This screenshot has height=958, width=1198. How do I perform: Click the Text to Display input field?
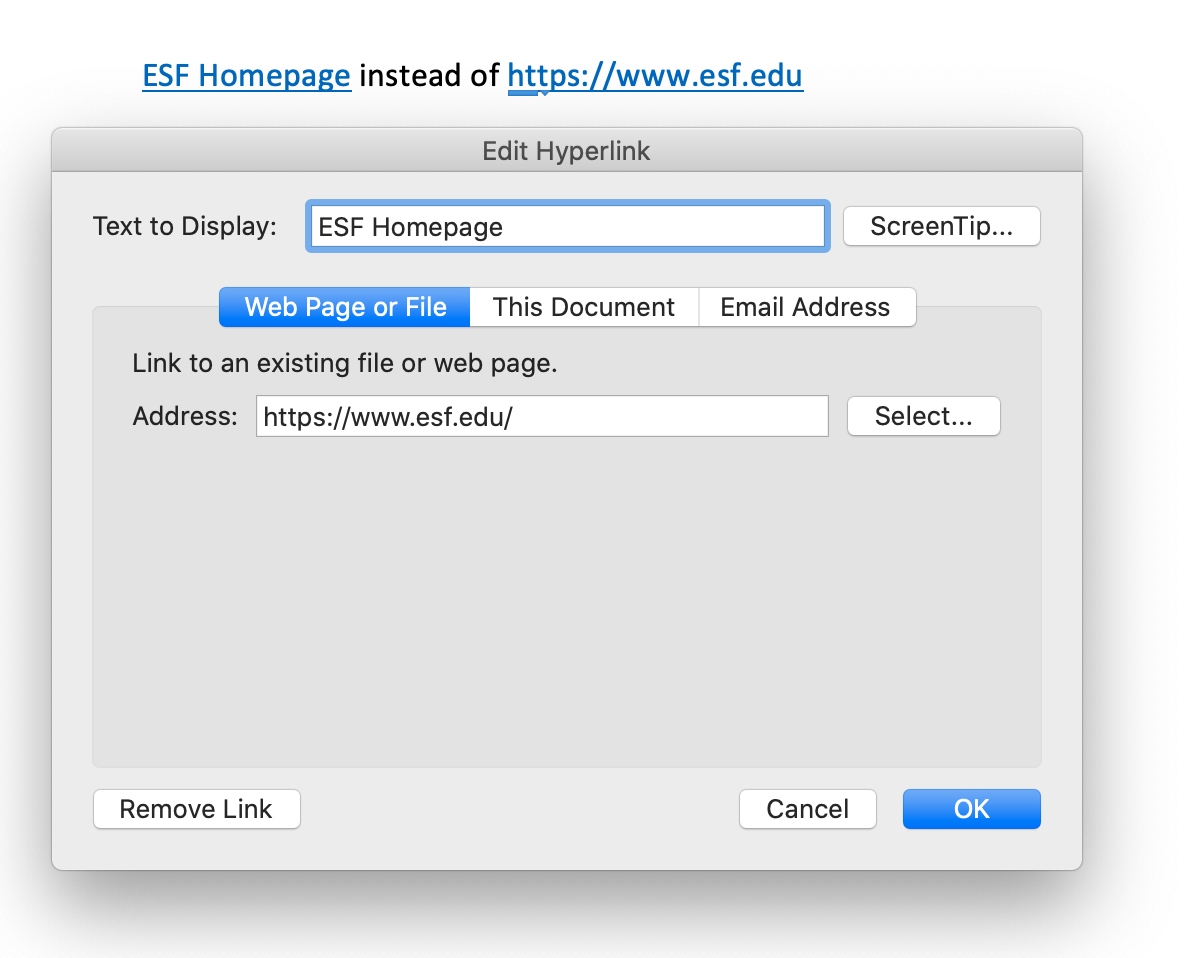pos(568,226)
